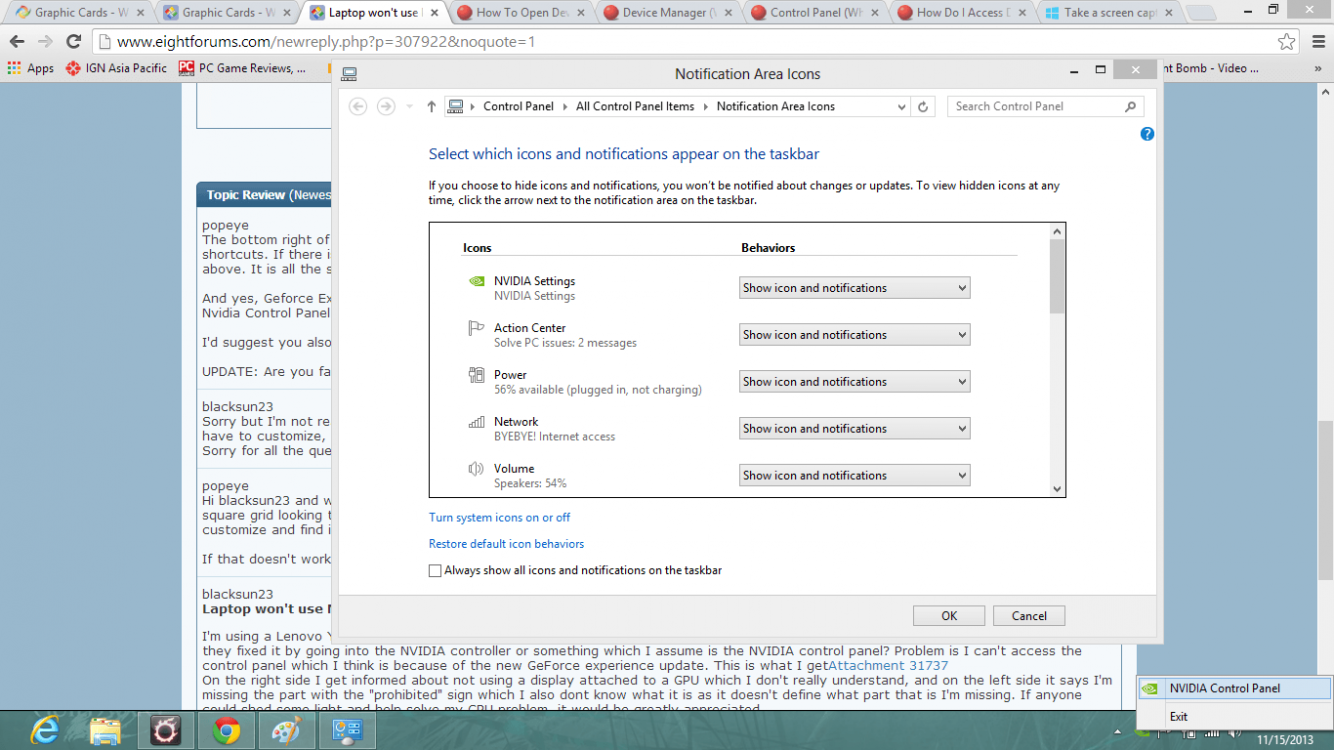The image size is (1334, 750).
Task: Click the NVIDIA icon in the context menu
Action: tap(1151, 688)
